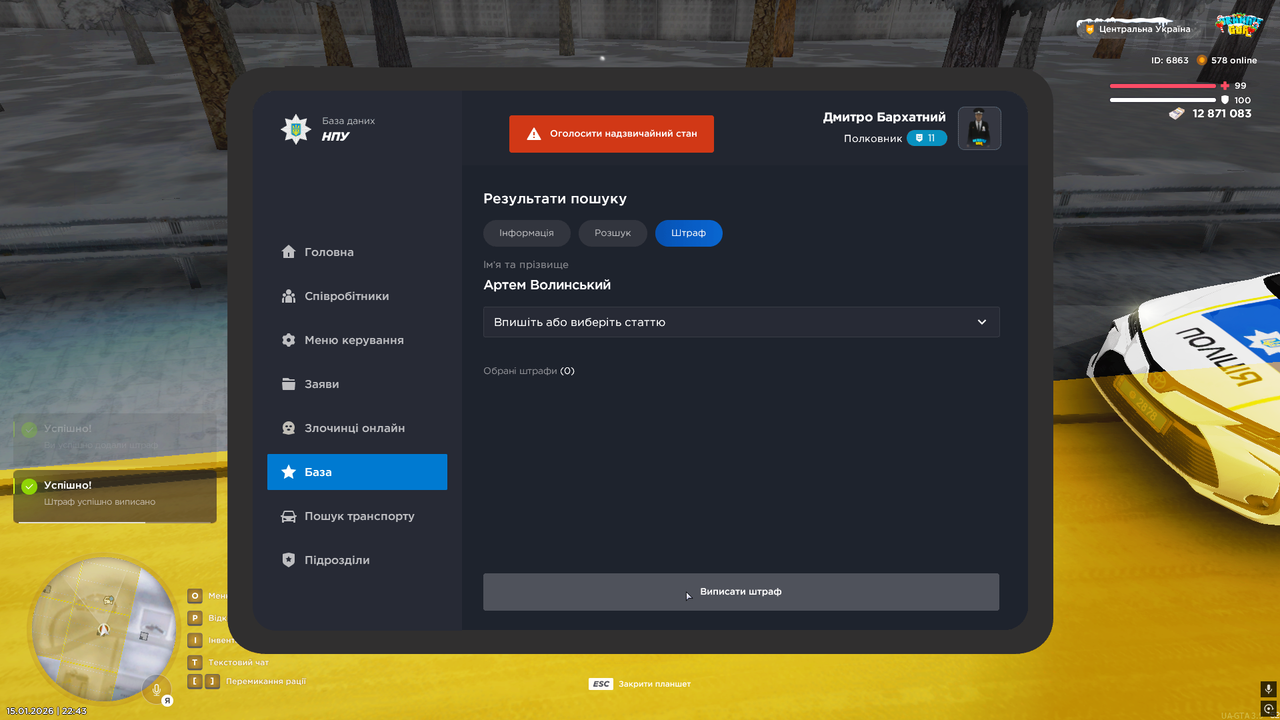This screenshot has height=720, width=1280.
Task: Click the right bracket radio-switch key
Action: (212, 681)
